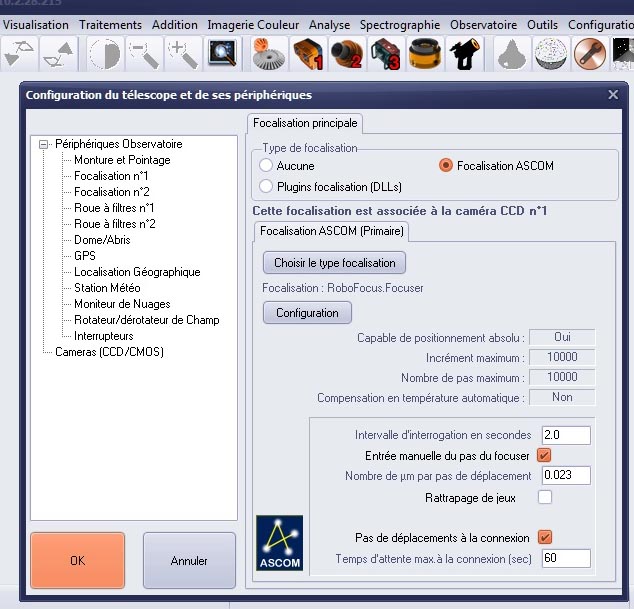Click the ASCOM logo icon
This screenshot has width=634, height=609.
point(278,543)
